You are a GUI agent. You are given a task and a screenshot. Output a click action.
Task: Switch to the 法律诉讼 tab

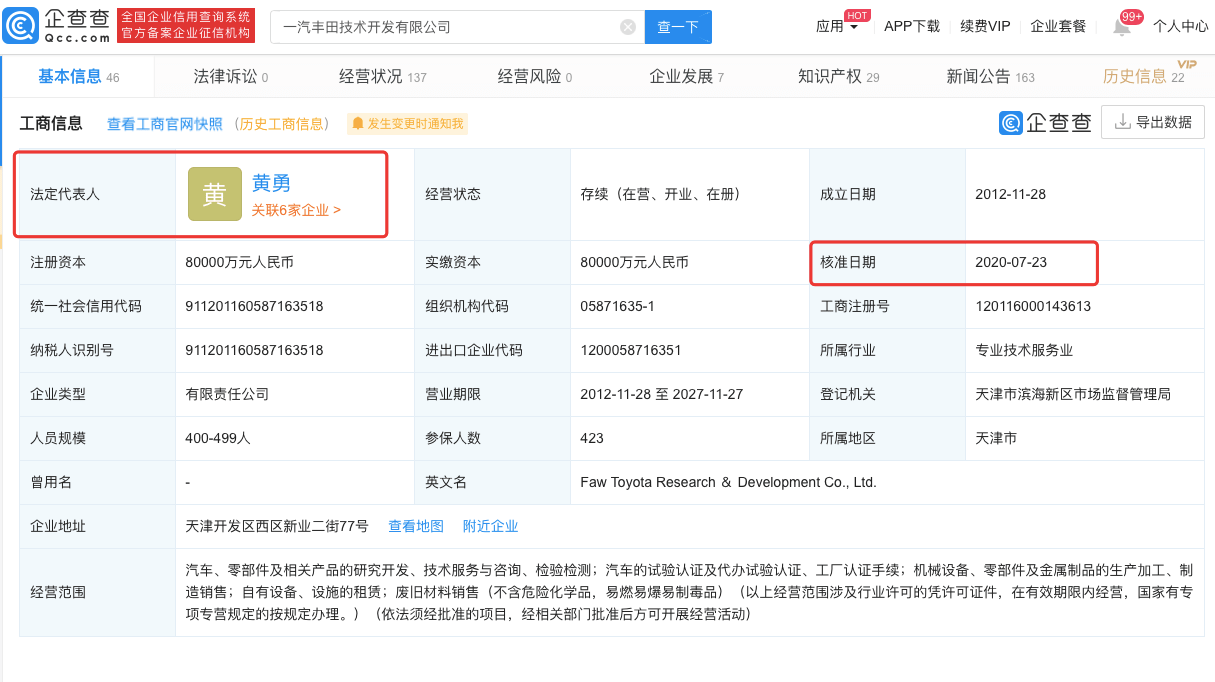pyautogui.click(x=228, y=76)
